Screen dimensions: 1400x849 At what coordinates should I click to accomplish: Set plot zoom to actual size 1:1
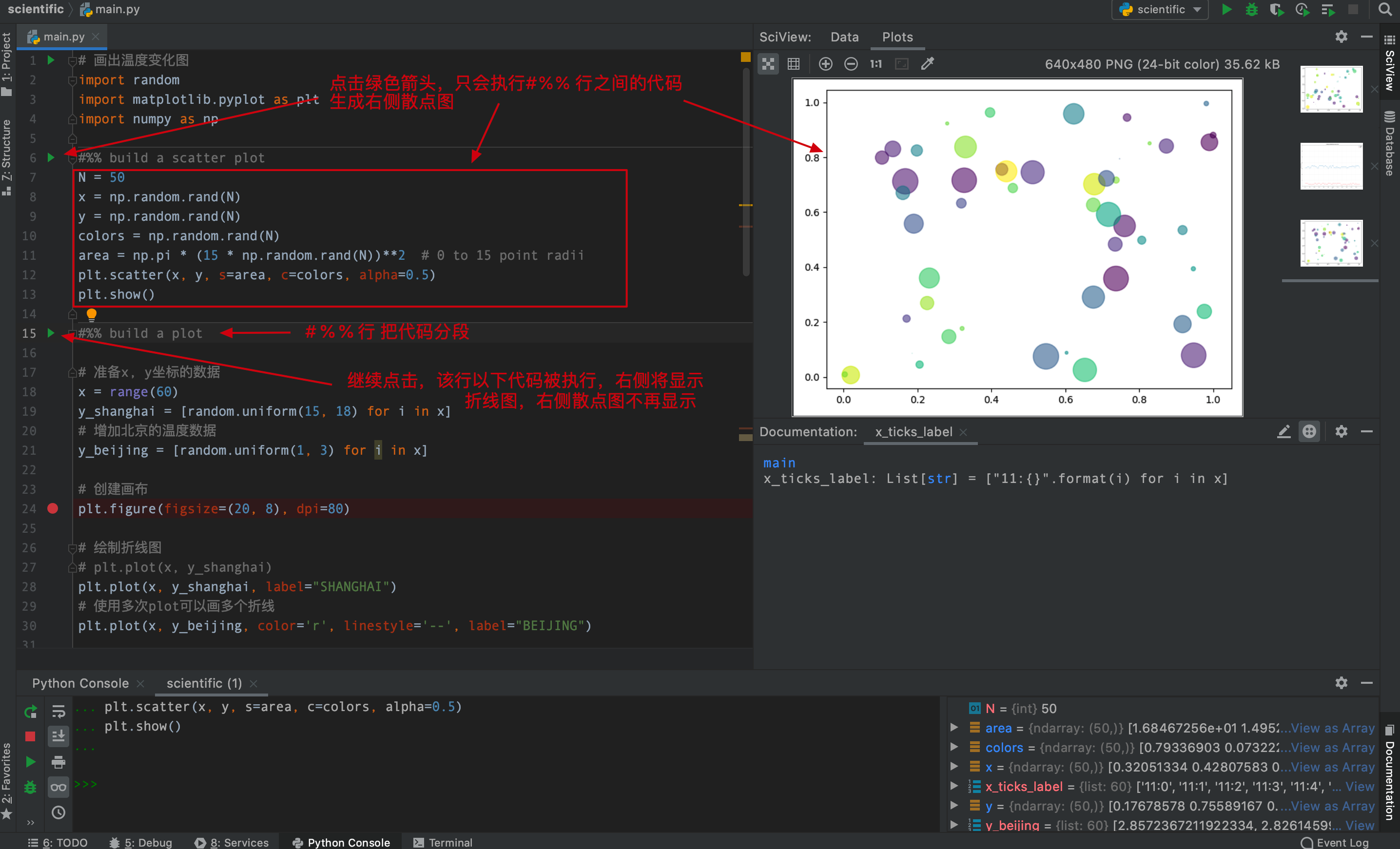(875, 64)
